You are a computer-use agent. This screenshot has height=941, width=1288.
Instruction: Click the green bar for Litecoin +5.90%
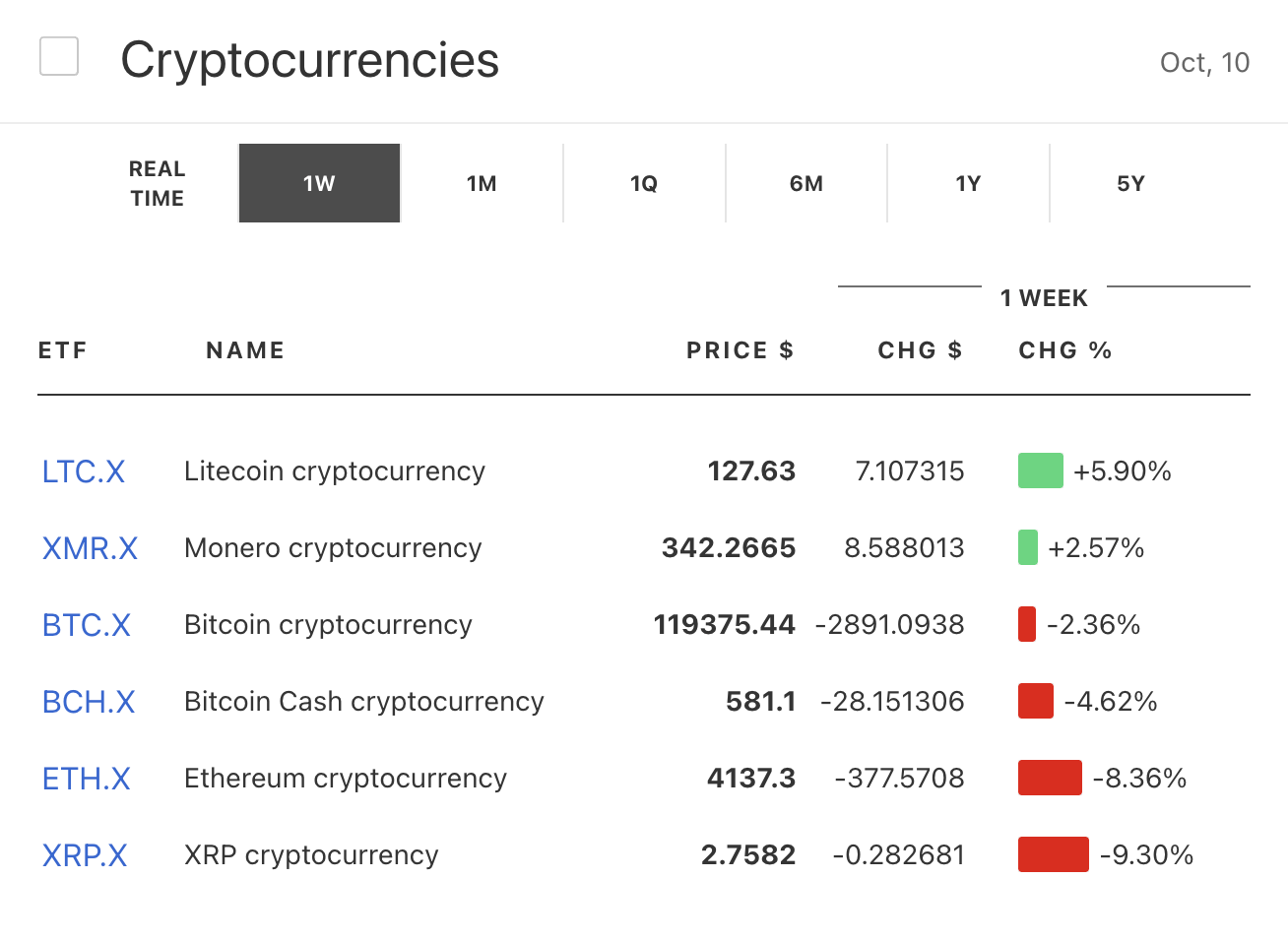click(1040, 470)
